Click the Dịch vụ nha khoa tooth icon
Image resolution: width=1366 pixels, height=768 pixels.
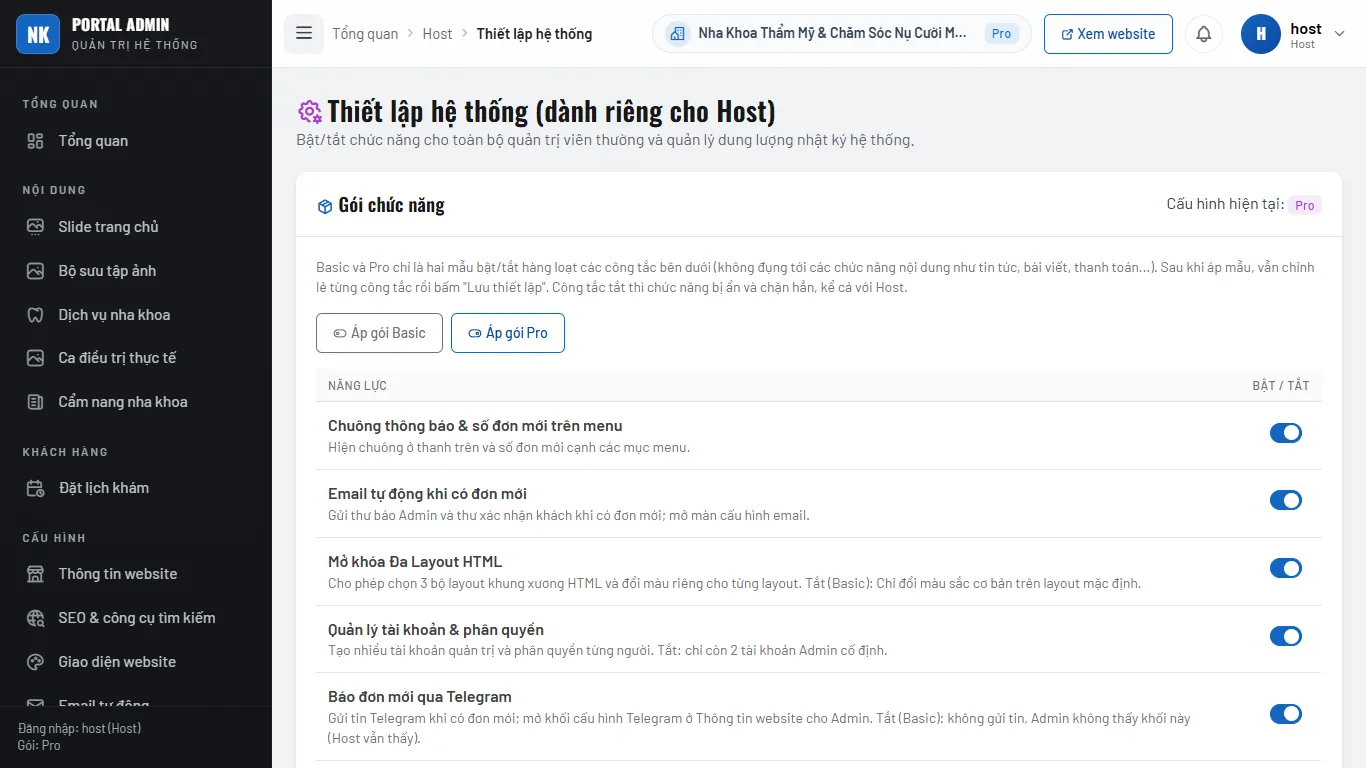pyautogui.click(x=35, y=315)
